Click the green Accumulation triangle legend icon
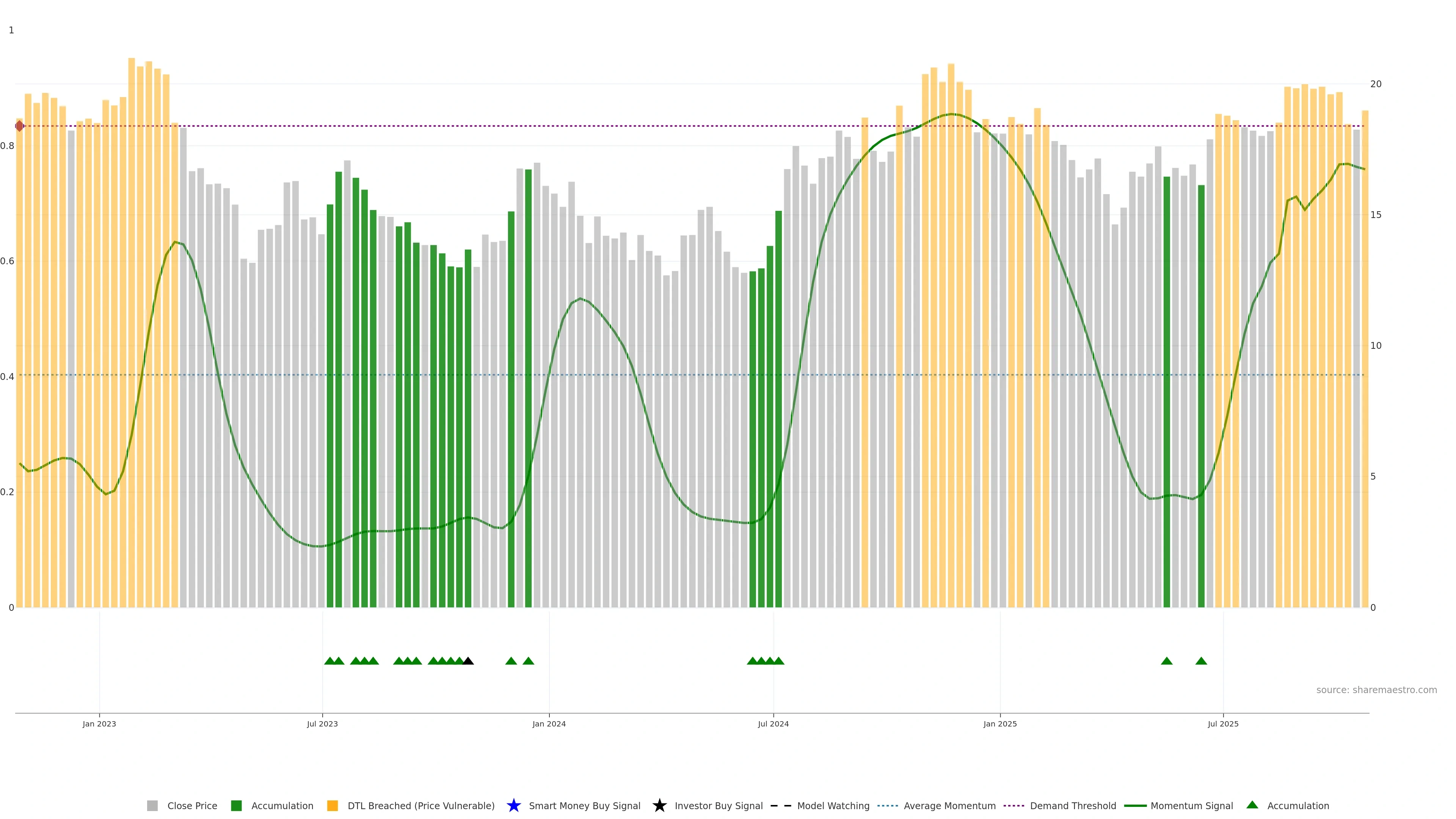1456x819 pixels. (1252, 805)
